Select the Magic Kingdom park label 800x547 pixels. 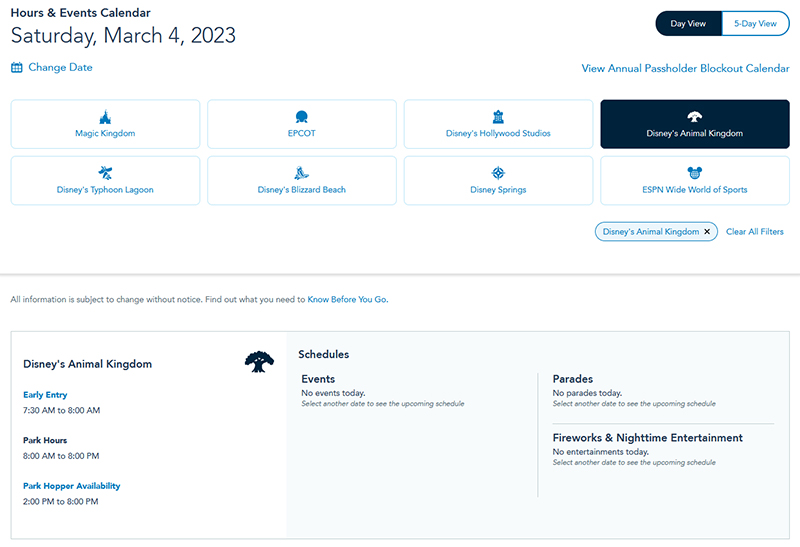105,133
